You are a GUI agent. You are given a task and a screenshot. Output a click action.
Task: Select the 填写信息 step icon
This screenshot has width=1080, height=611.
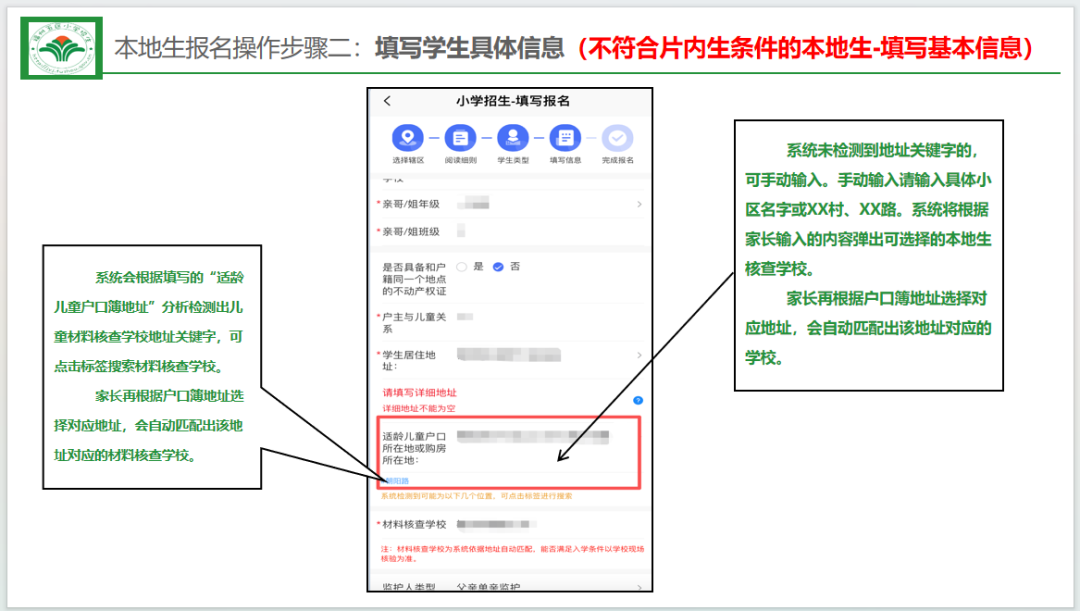[565, 138]
